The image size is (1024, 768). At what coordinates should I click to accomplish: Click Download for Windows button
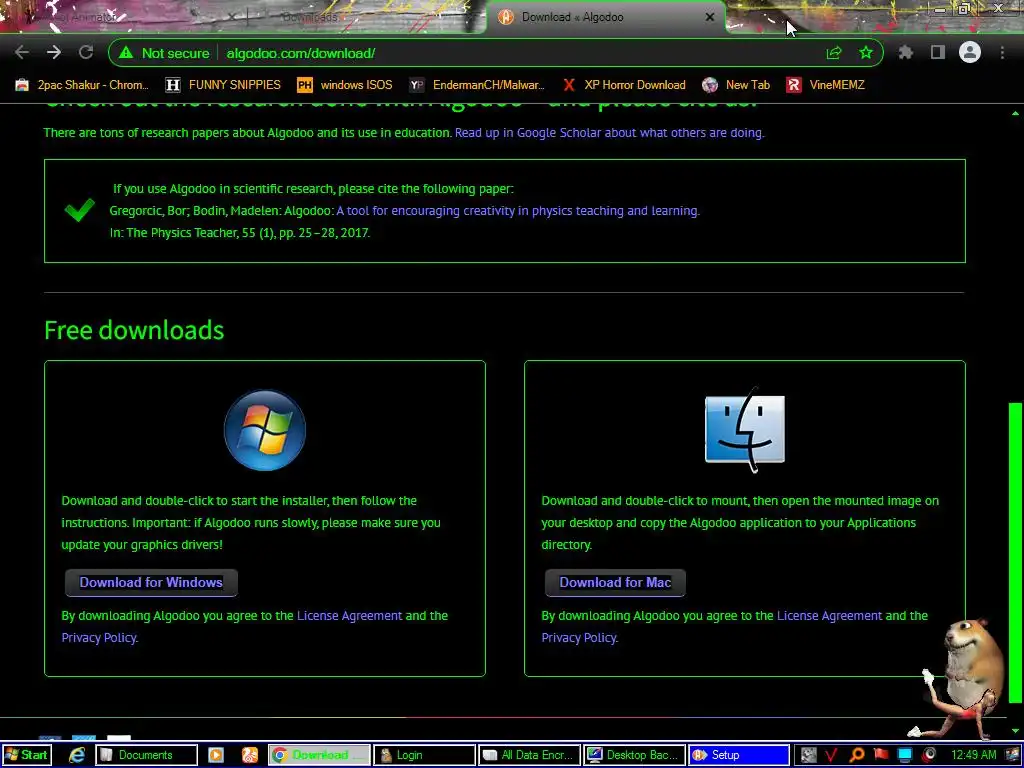151,583
